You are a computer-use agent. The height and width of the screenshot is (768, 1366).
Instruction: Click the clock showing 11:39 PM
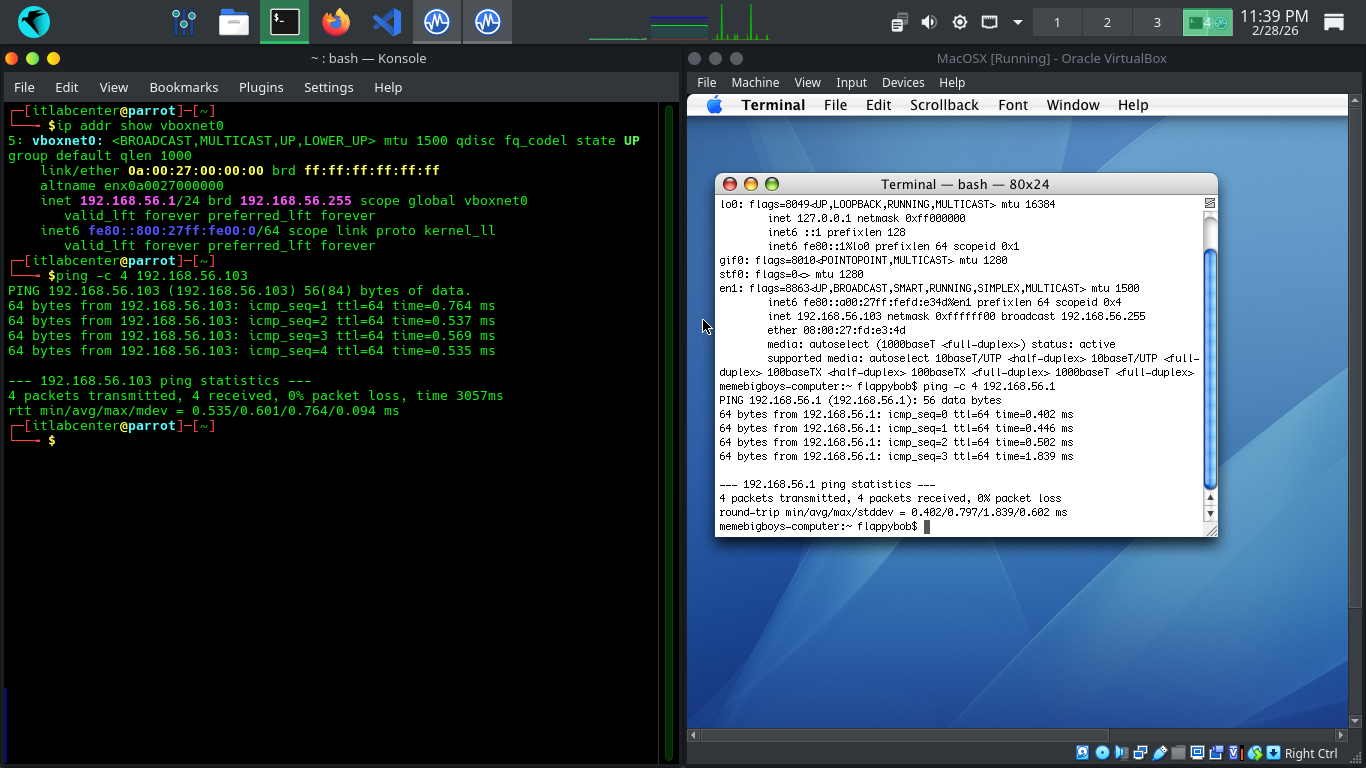pyautogui.click(x=1274, y=22)
